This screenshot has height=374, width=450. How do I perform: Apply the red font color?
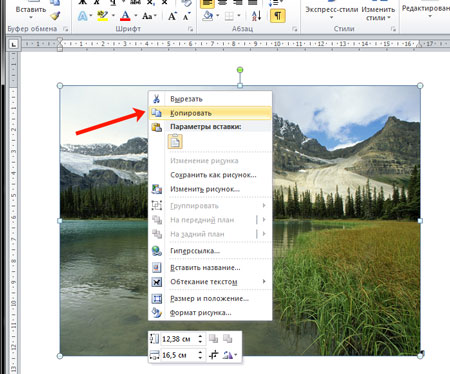pos(125,16)
